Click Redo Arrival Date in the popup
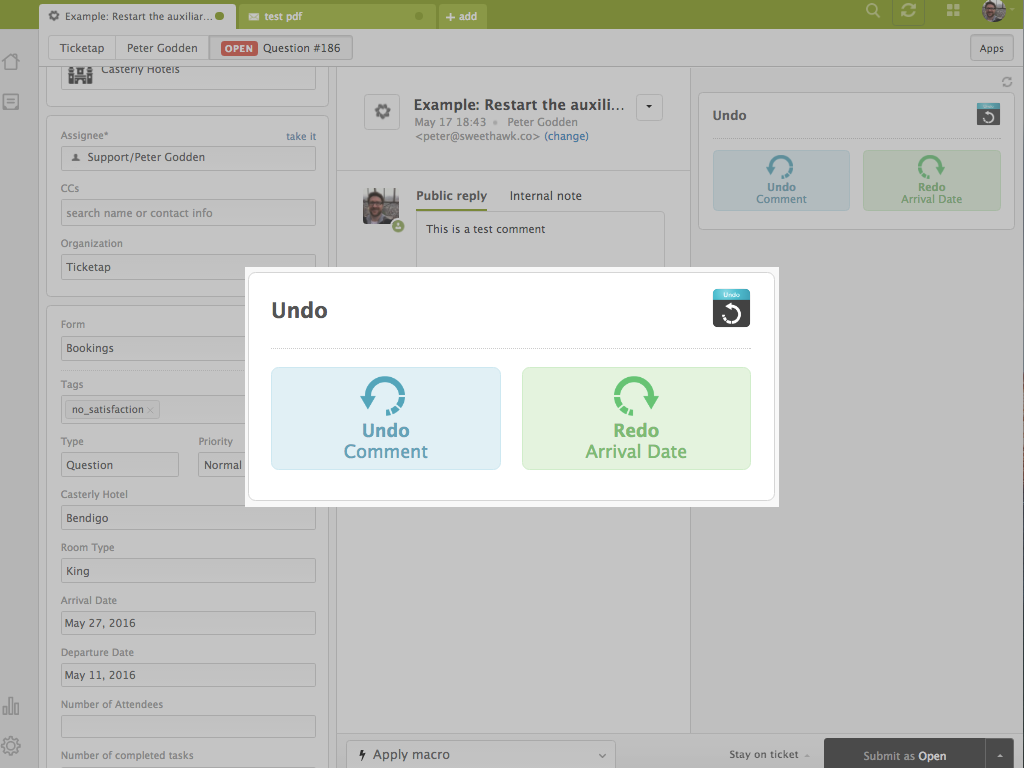Viewport: 1024px width, 768px height. point(636,418)
